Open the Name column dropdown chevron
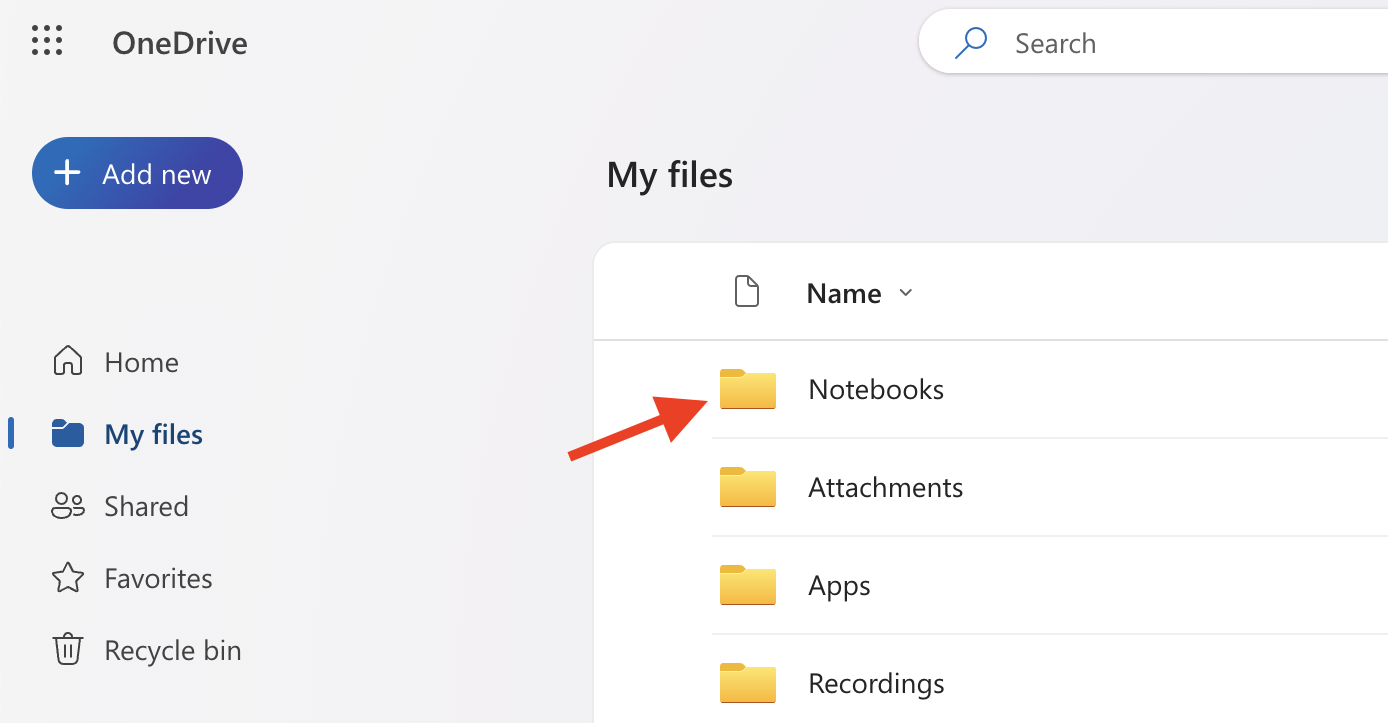Screen dimensions: 1388x723 click(x=906, y=293)
